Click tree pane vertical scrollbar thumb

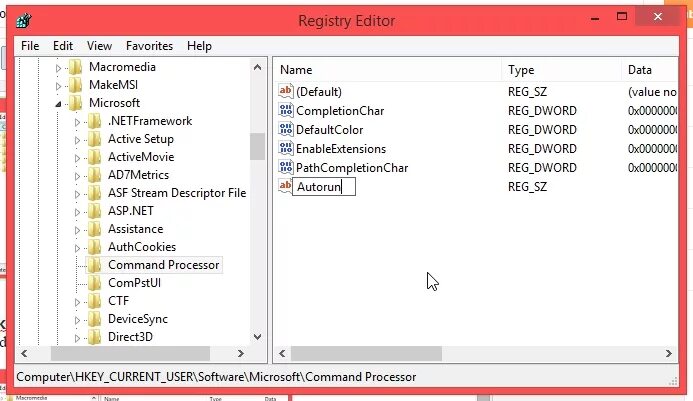click(257, 146)
